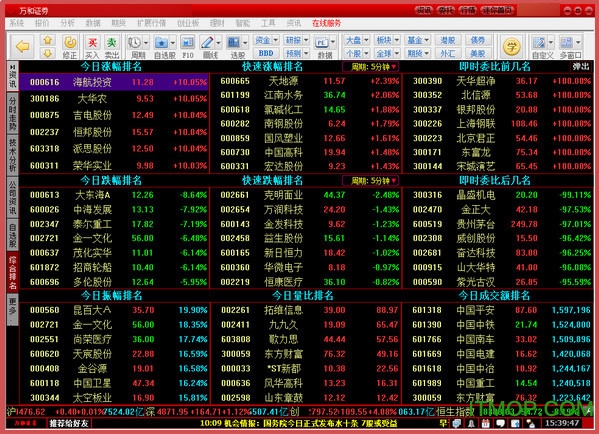Click the speech bubble icon in status bar

pos(500,423)
